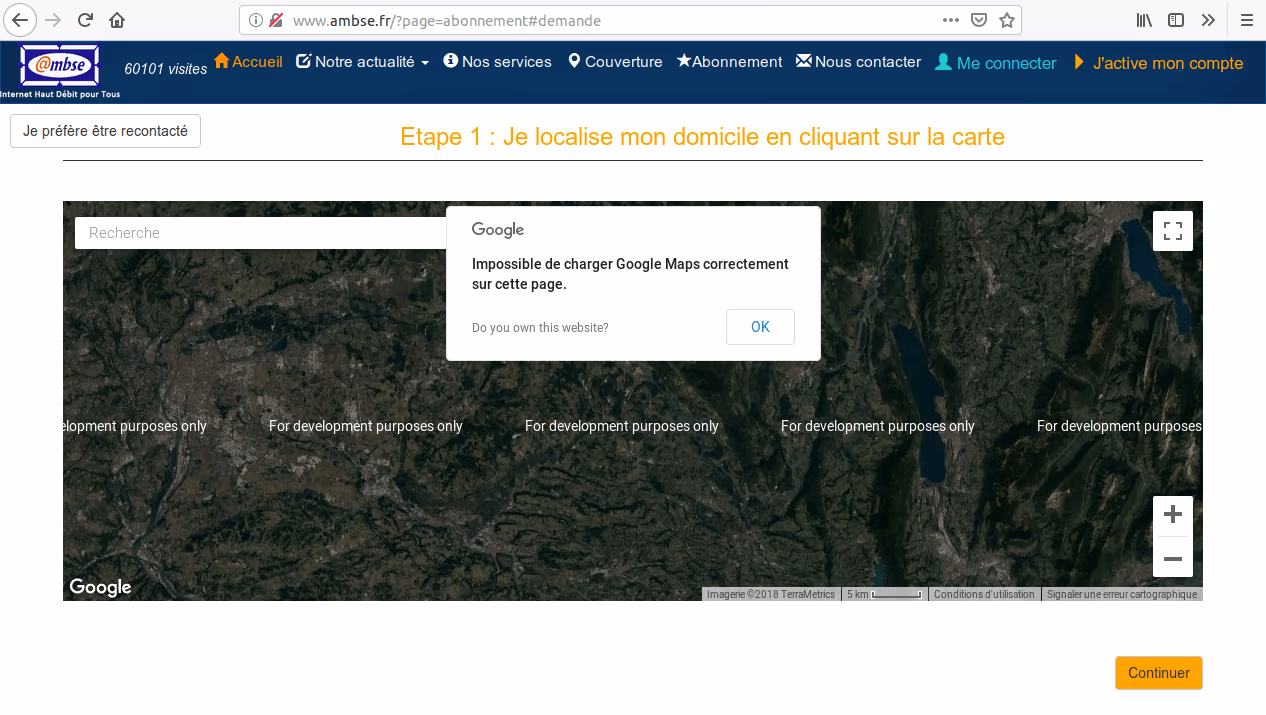Click the Google logo on the map

(x=100, y=587)
